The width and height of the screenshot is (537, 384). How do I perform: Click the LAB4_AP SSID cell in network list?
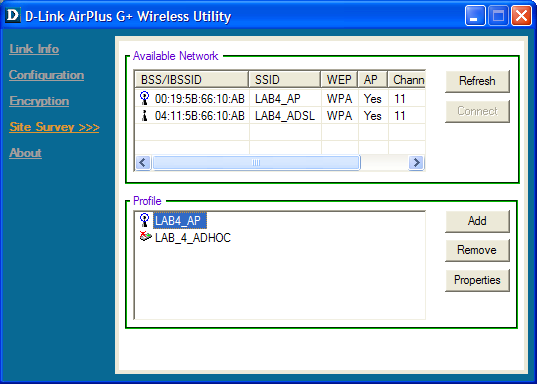pos(278,99)
